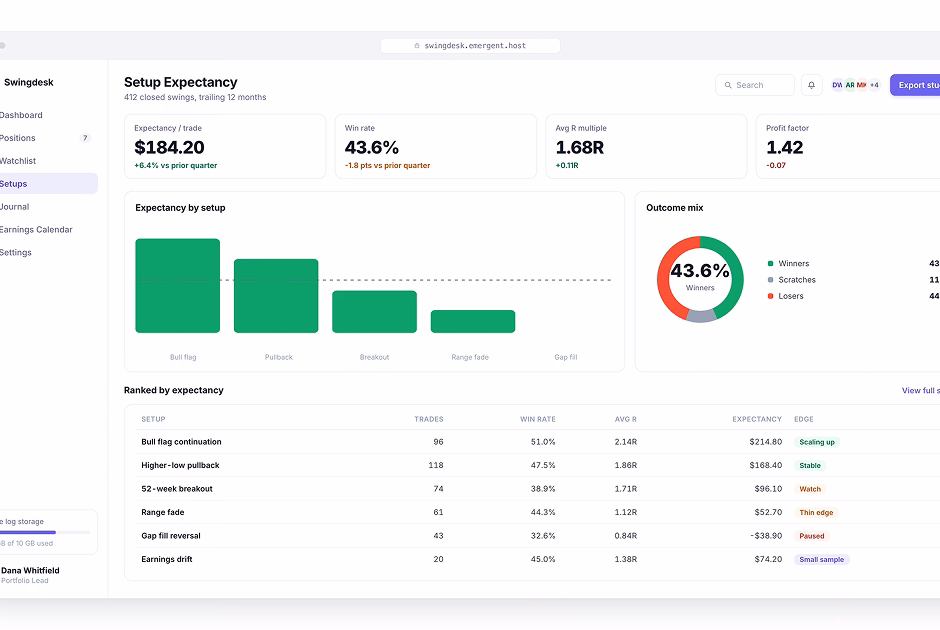Image resolution: width=940 pixels, height=630 pixels.
Task: Open the Avg R multiple card
Action: [x=646, y=147]
